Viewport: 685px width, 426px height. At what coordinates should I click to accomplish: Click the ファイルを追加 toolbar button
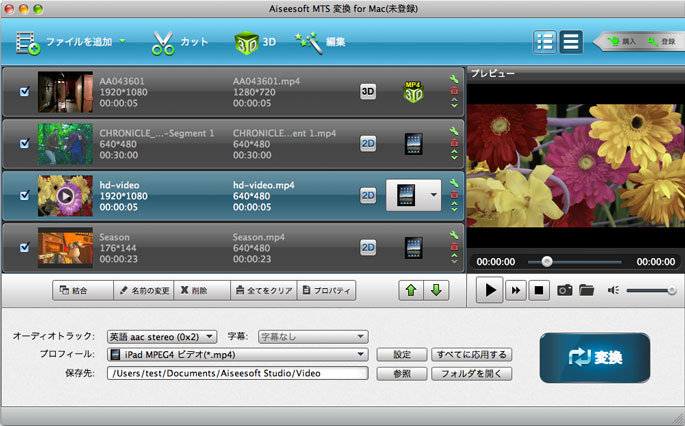pos(70,43)
